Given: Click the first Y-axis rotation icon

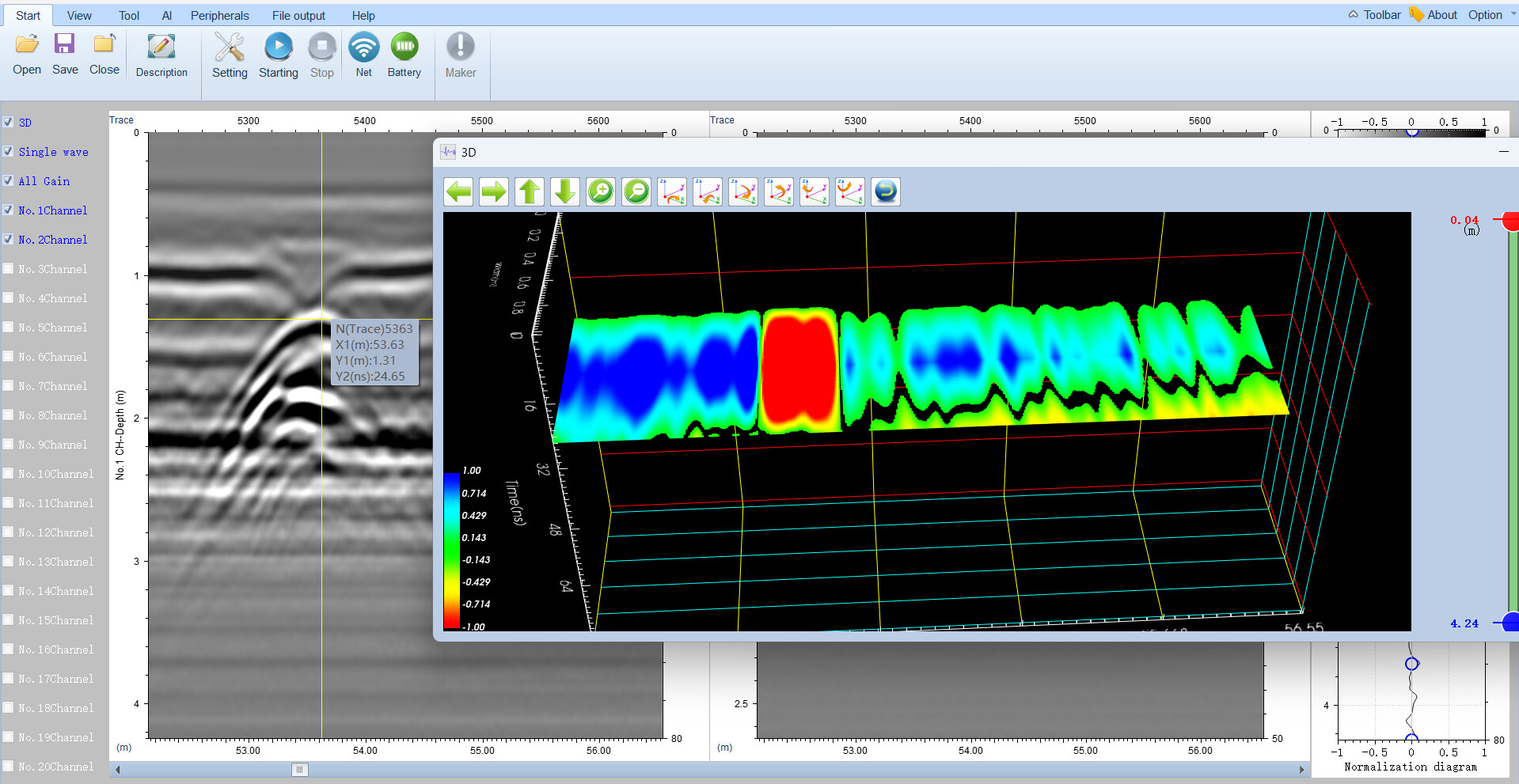Looking at the screenshot, I should click(x=743, y=191).
